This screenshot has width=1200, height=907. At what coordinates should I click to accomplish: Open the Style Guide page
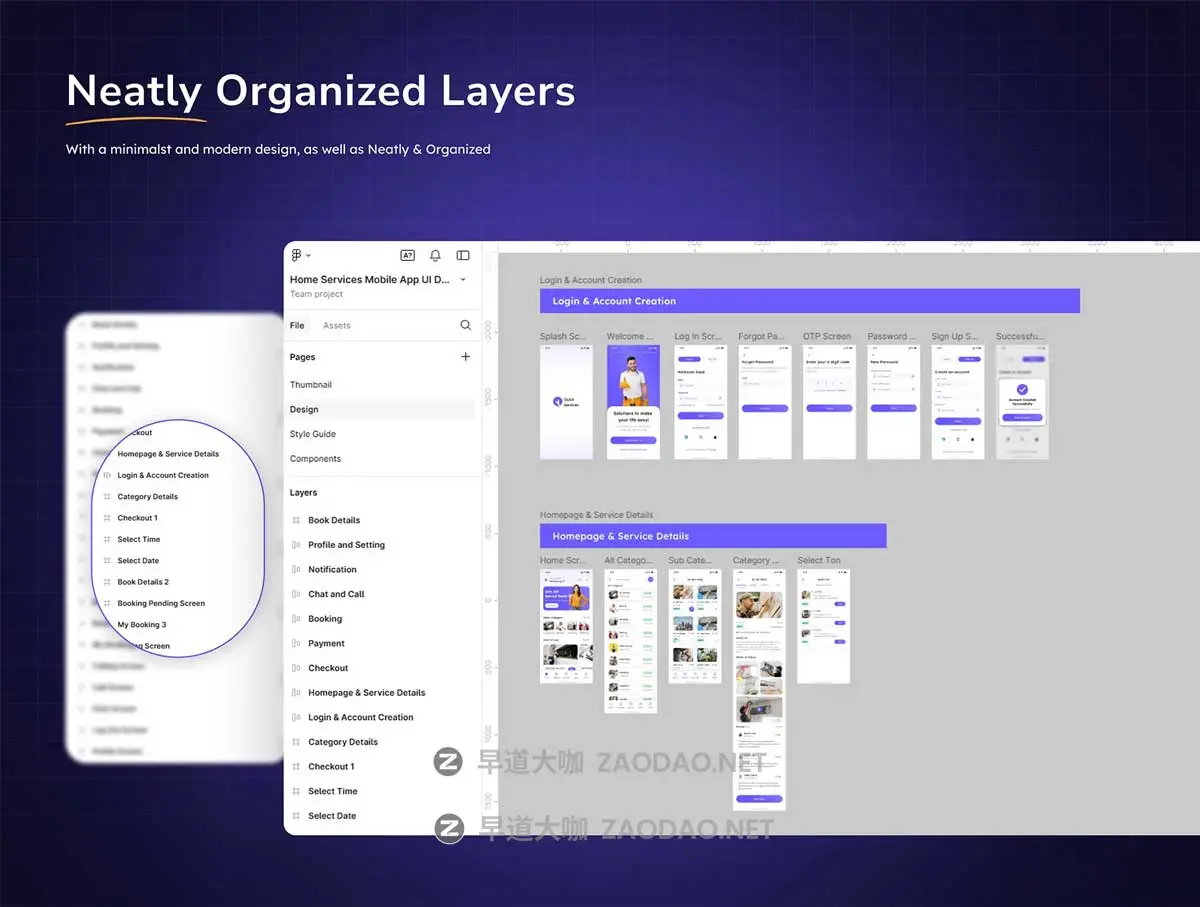(x=313, y=434)
